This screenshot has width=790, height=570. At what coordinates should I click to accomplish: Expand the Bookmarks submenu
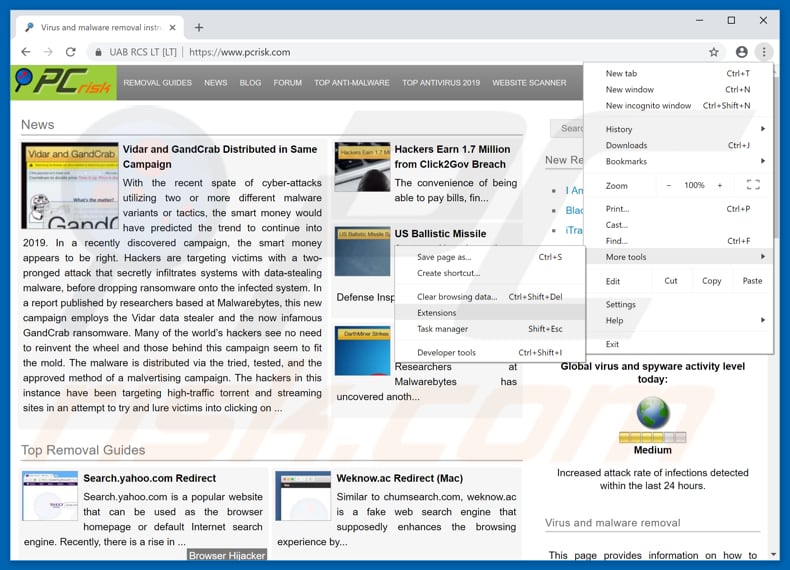[679, 161]
